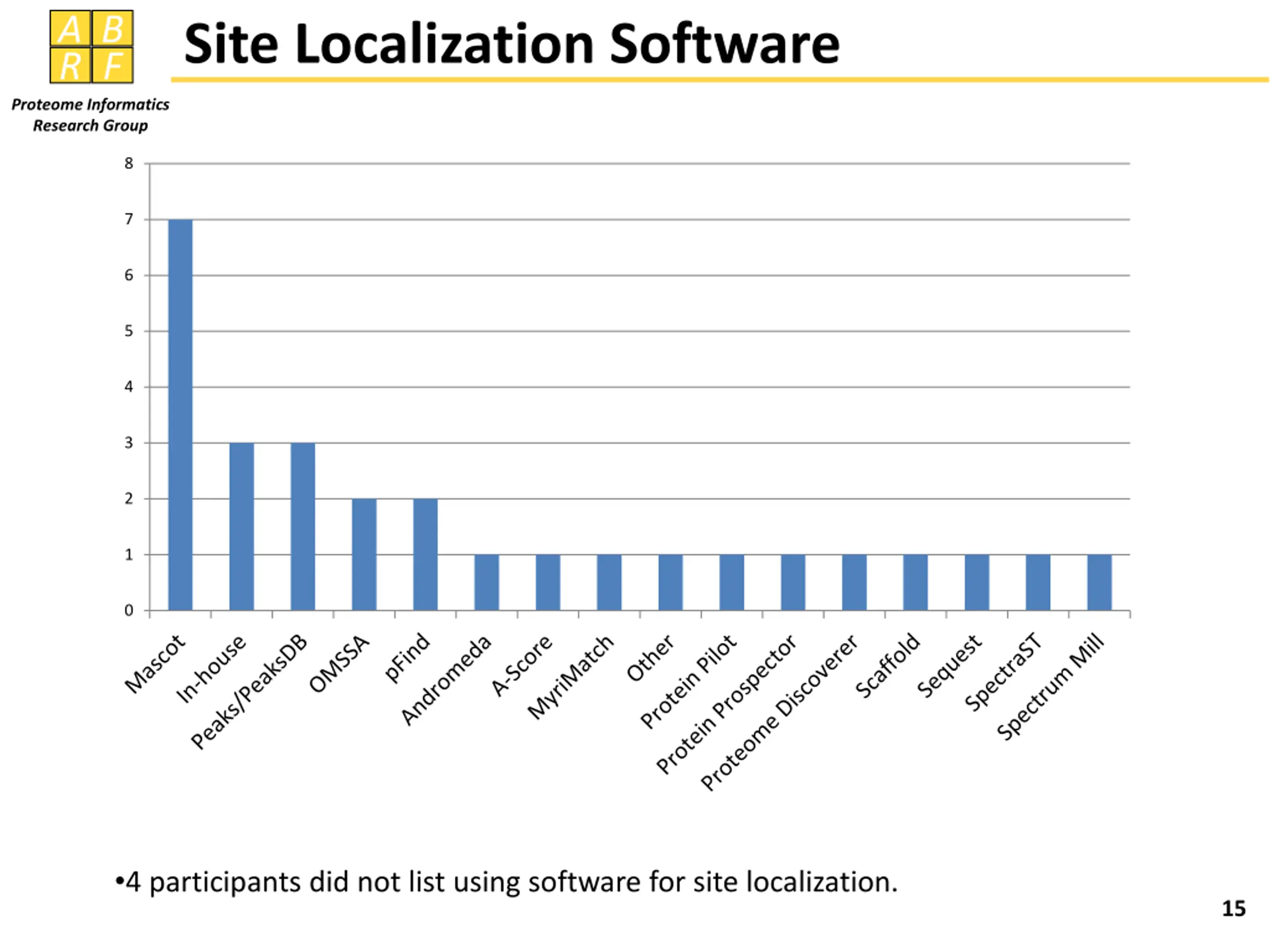Image resolution: width=1270 pixels, height=952 pixels.
Task: Select the Proteome Discoverer bar
Action: [x=854, y=583]
